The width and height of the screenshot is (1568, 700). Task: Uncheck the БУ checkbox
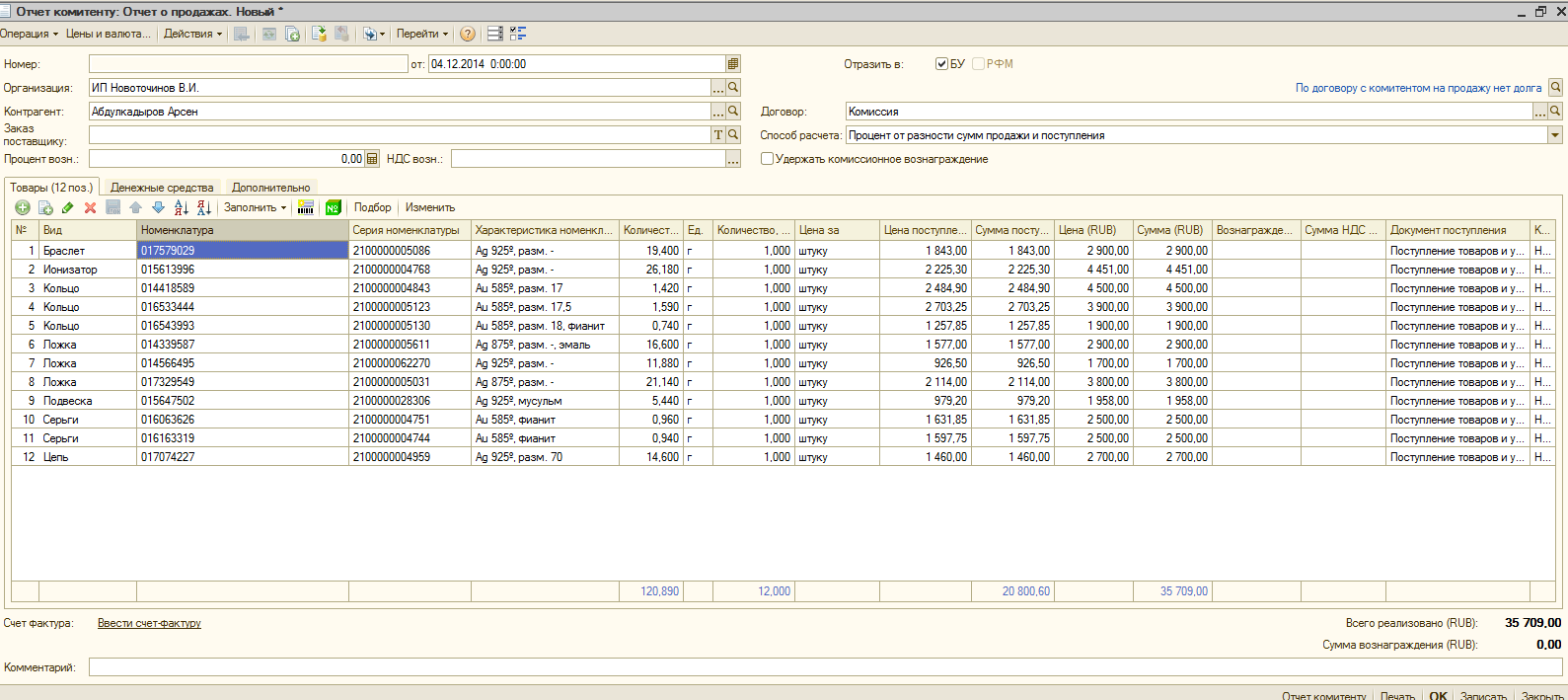pyautogui.click(x=941, y=64)
